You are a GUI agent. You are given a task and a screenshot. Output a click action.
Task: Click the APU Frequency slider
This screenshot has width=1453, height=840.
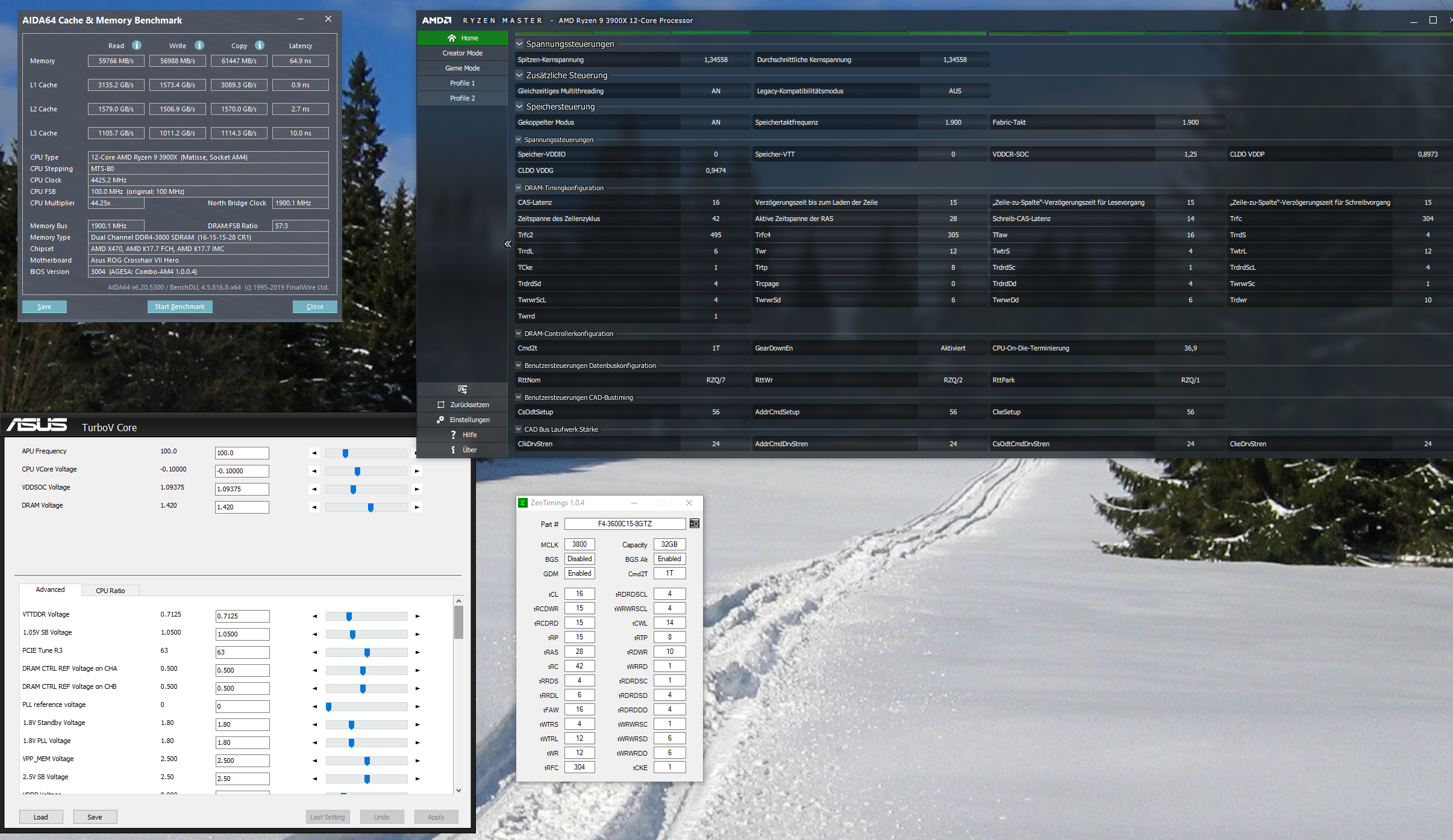pos(366,453)
